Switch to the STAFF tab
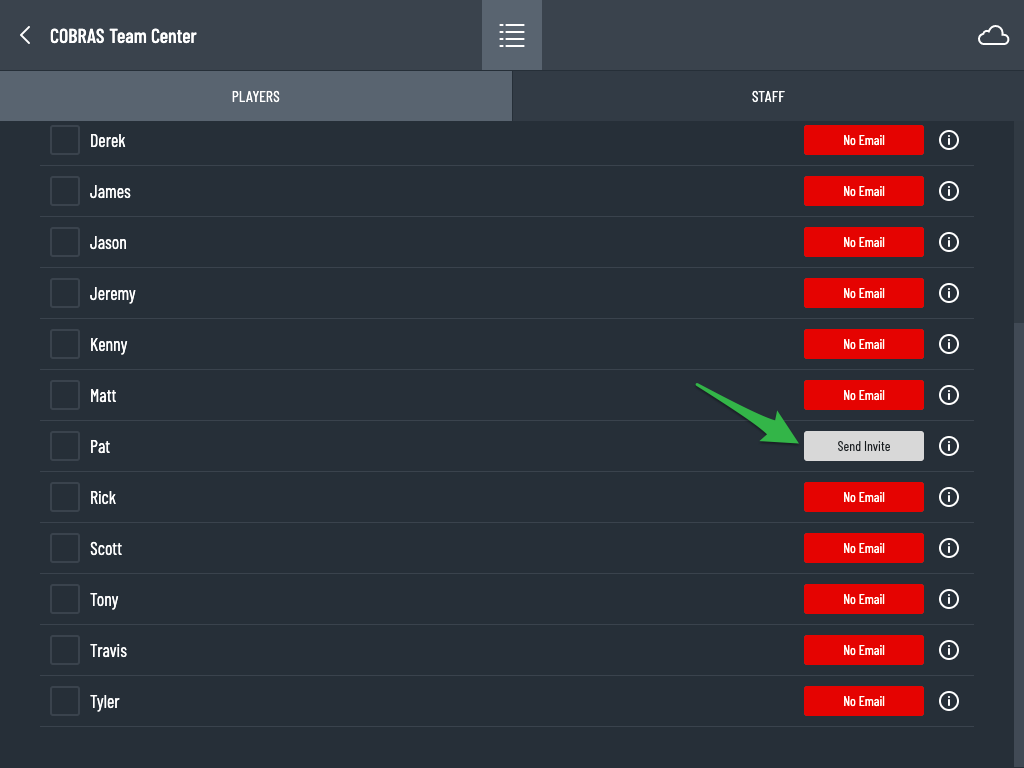The image size is (1024, 768). [768, 96]
